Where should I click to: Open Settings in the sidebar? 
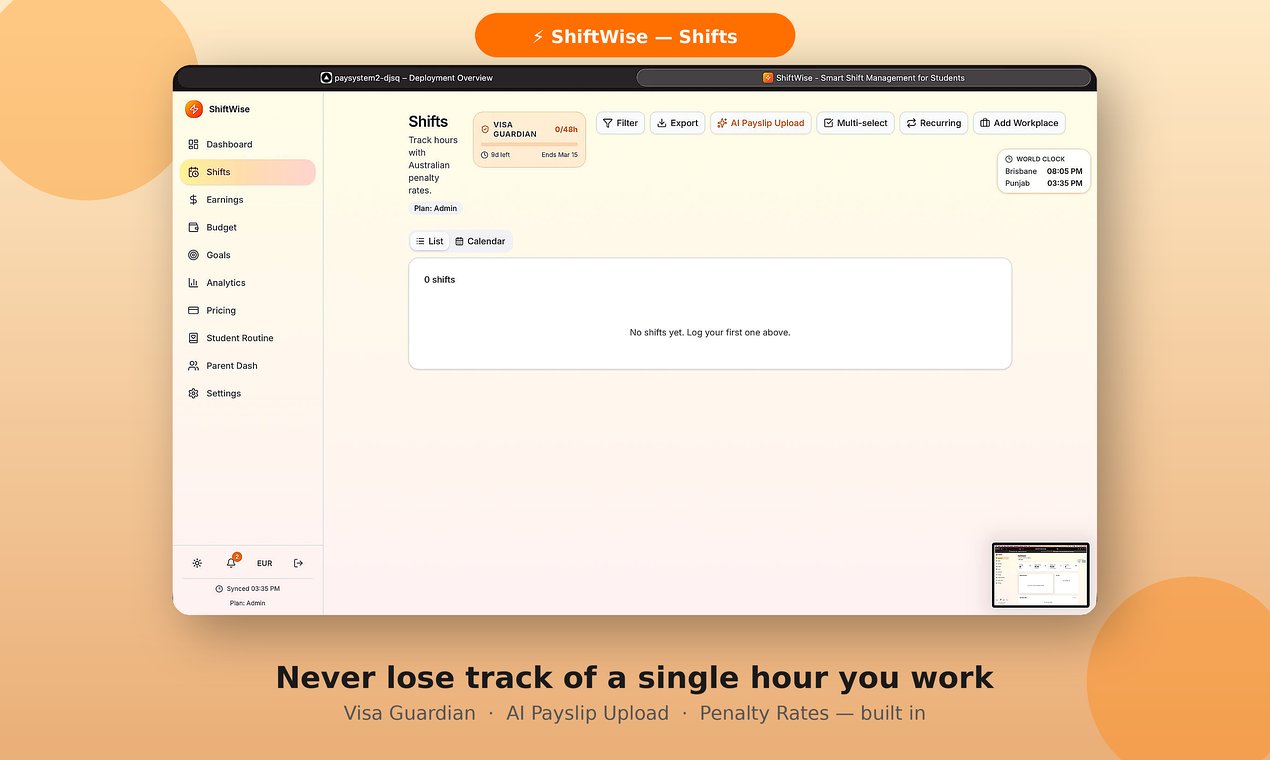(248, 393)
